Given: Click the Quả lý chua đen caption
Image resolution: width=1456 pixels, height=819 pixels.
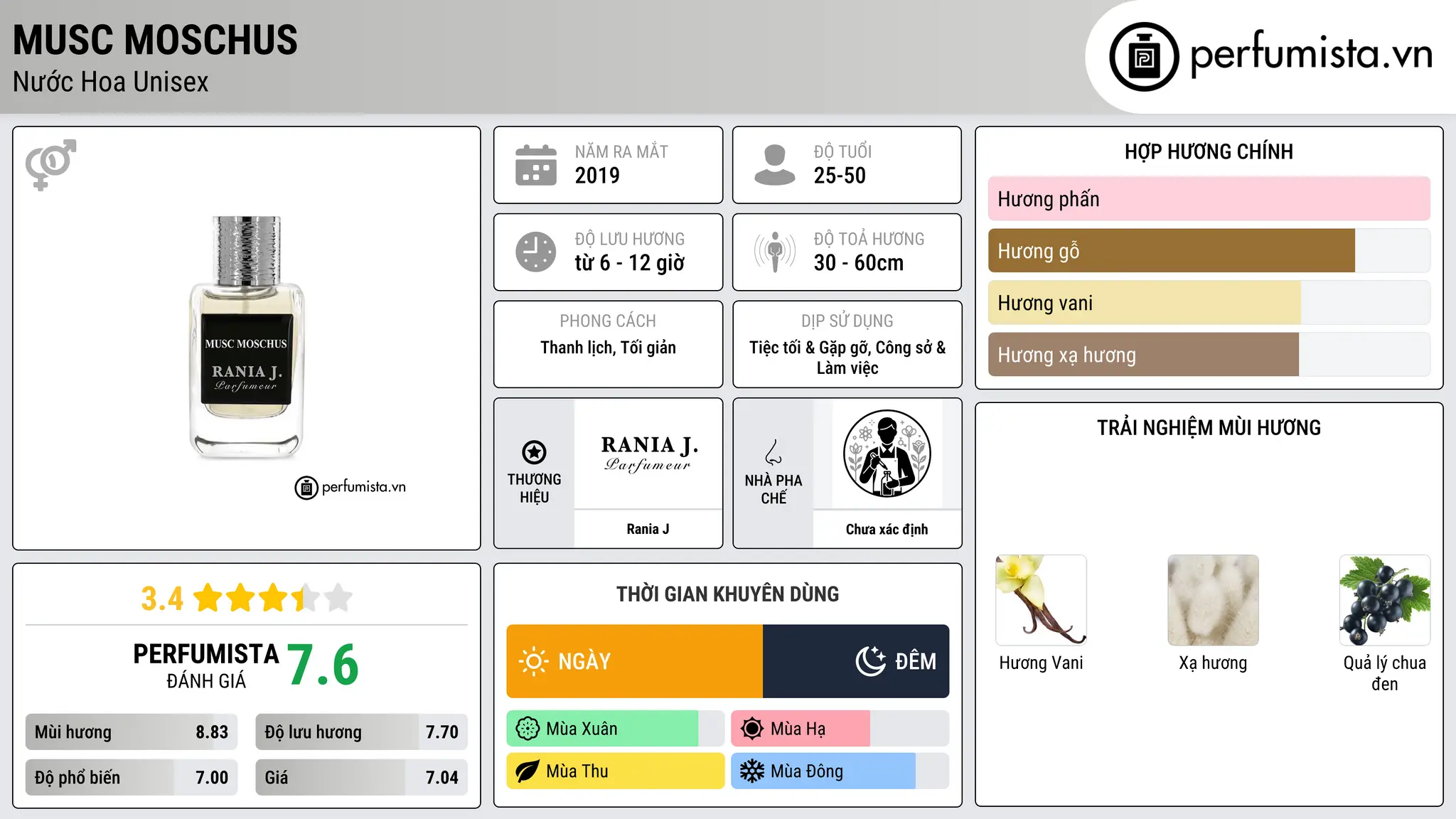Looking at the screenshot, I should coord(1385,673).
